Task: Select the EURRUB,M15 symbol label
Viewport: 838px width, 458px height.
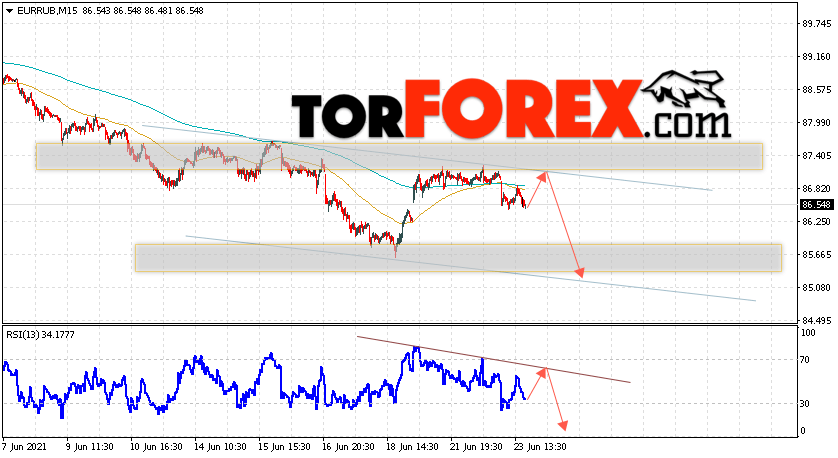Action: coord(48,11)
